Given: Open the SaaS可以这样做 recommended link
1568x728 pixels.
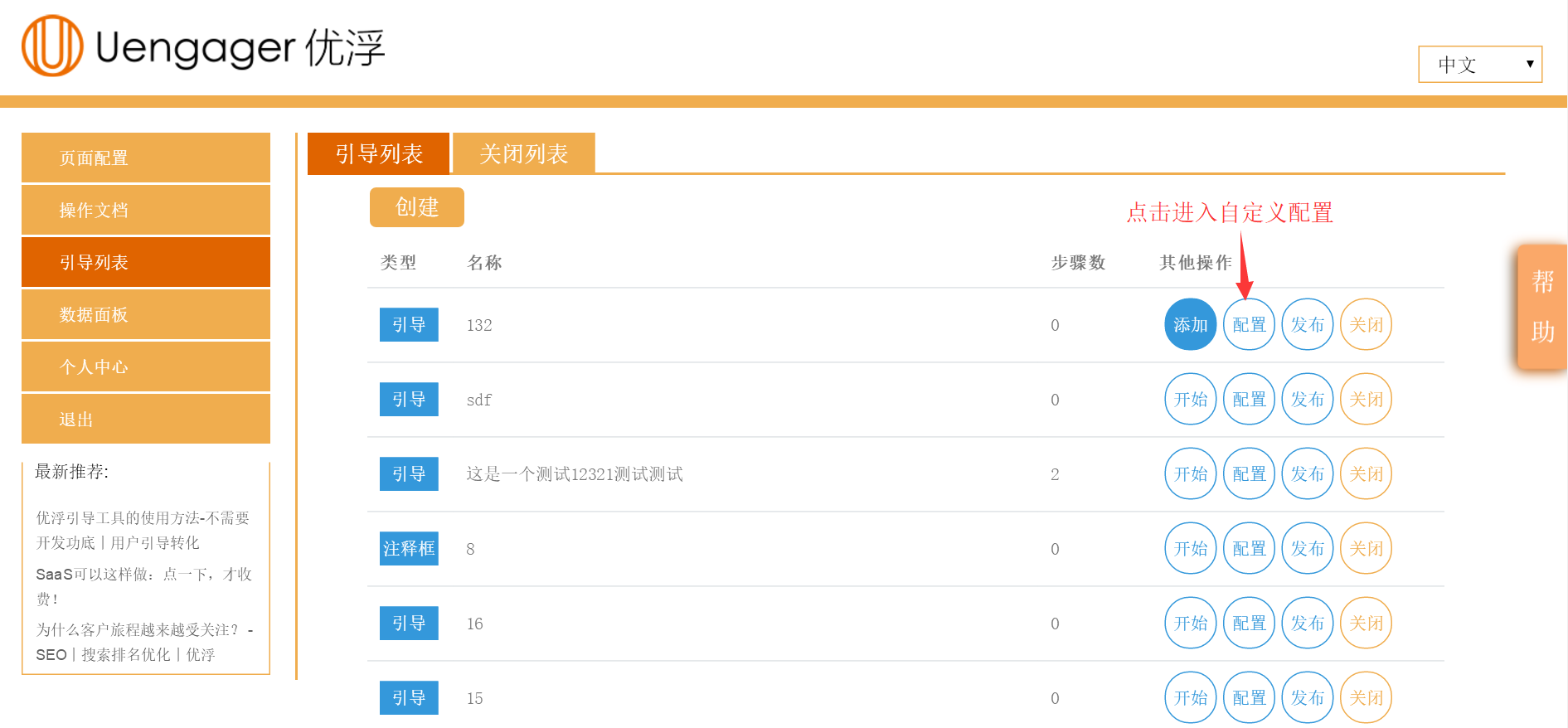Looking at the screenshot, I should point(143,586).
